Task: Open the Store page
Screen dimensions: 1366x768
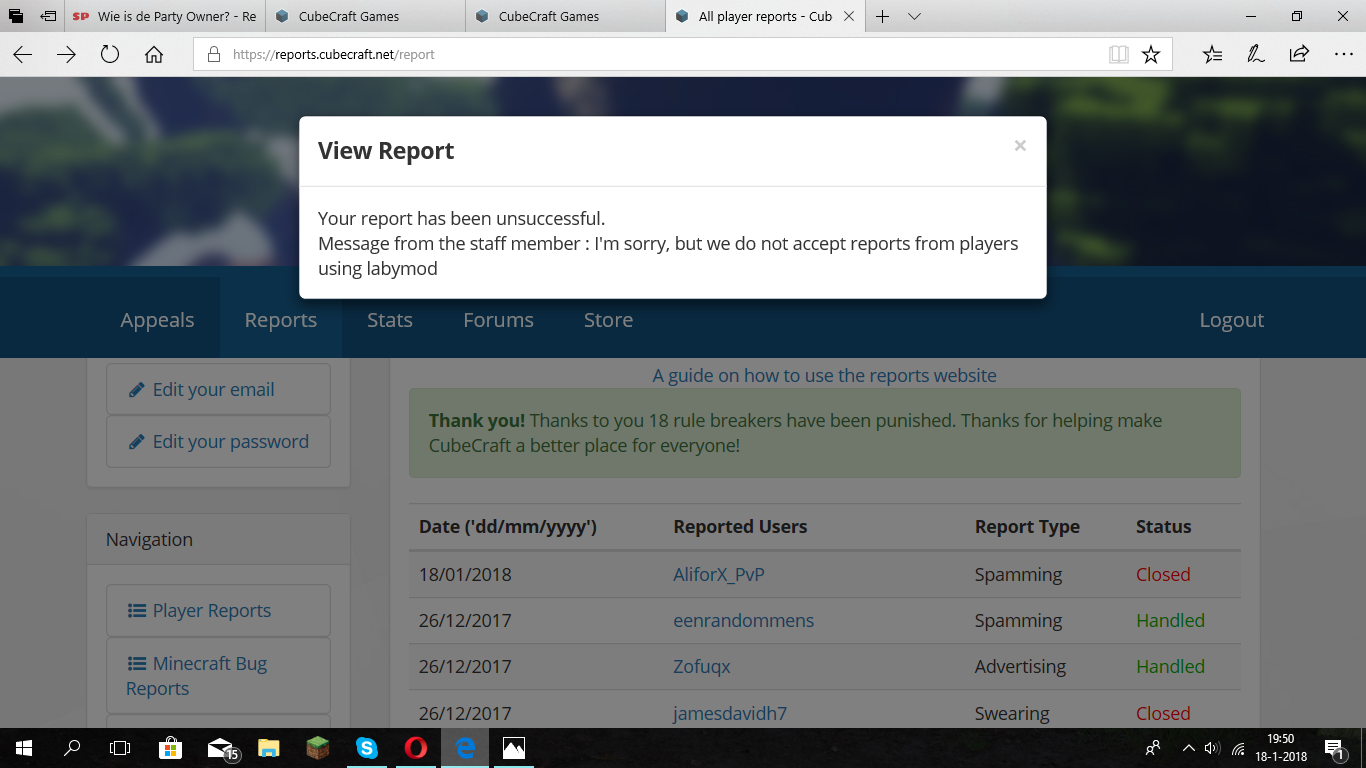Action: tap(608, 320)
